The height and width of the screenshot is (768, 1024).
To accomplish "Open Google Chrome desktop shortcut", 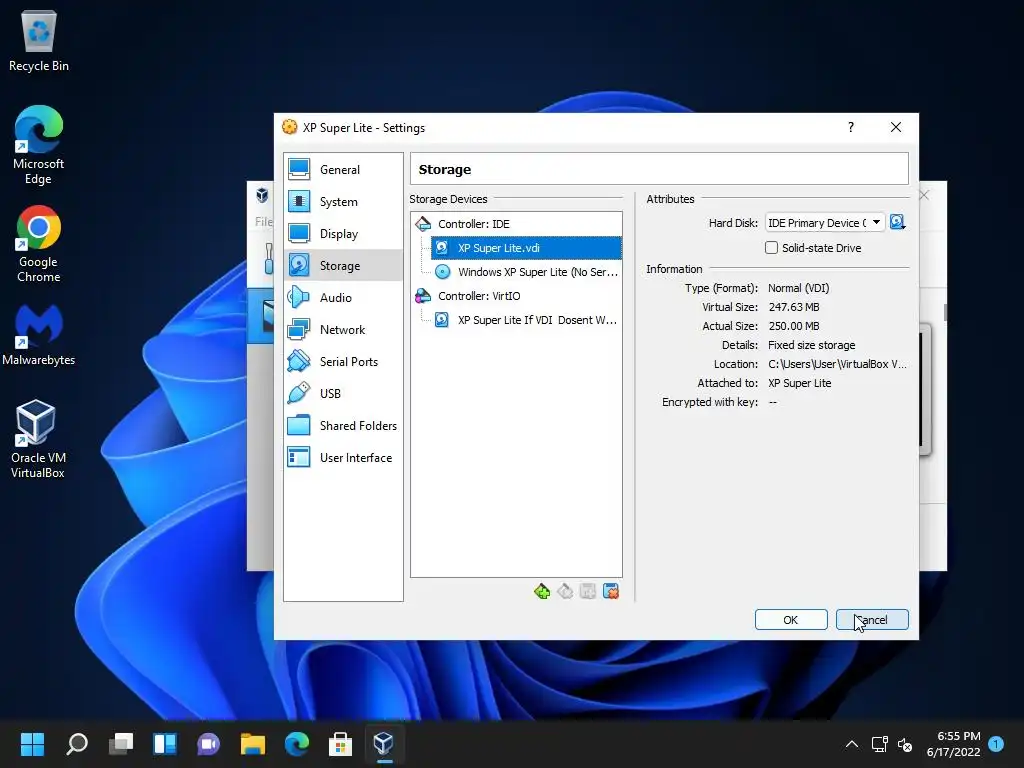I will 39,244.
